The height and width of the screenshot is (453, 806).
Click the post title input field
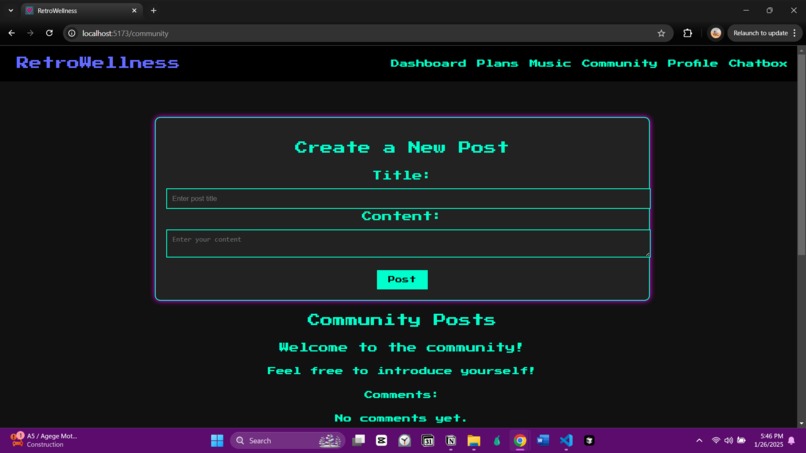408,198
